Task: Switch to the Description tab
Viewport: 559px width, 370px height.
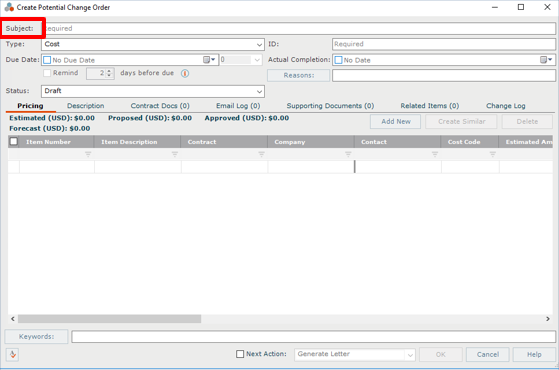Action: pyautogui.click(x=86, y=106)
